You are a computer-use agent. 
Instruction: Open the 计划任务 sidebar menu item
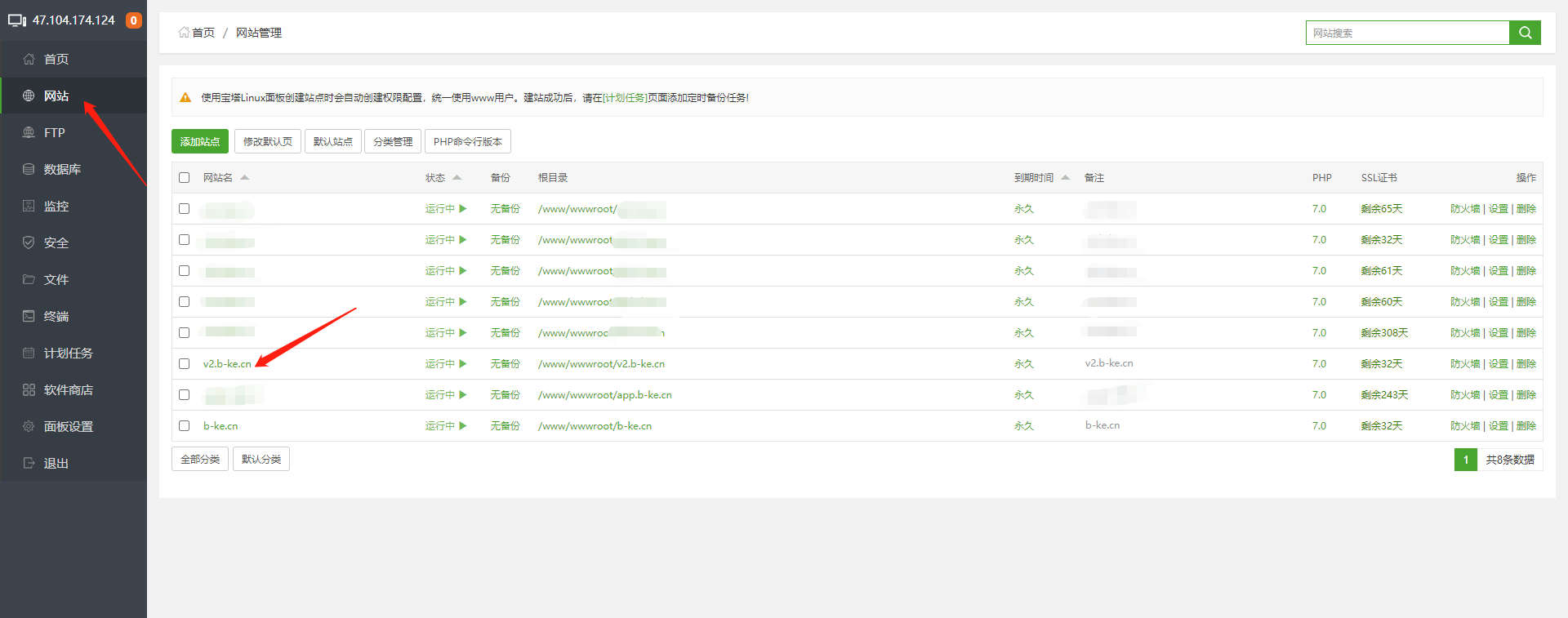[68, 353]
